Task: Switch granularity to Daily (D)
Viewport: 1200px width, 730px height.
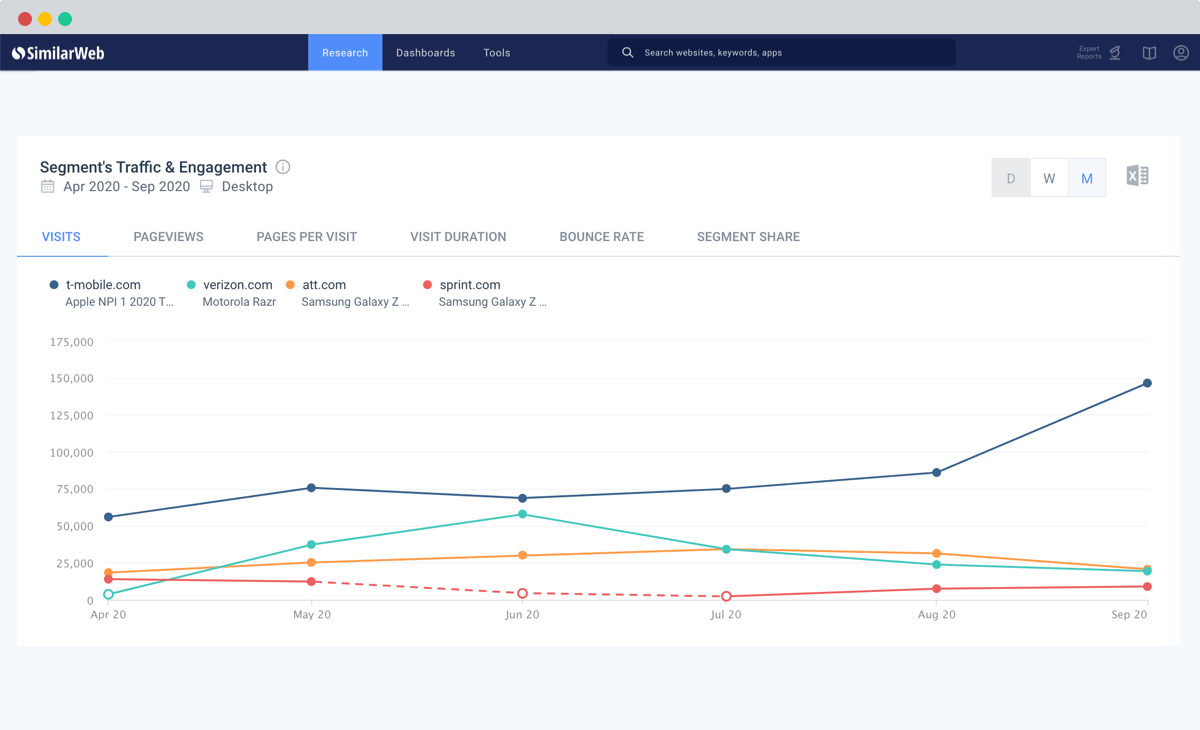Action: (x=1011, y=178)
